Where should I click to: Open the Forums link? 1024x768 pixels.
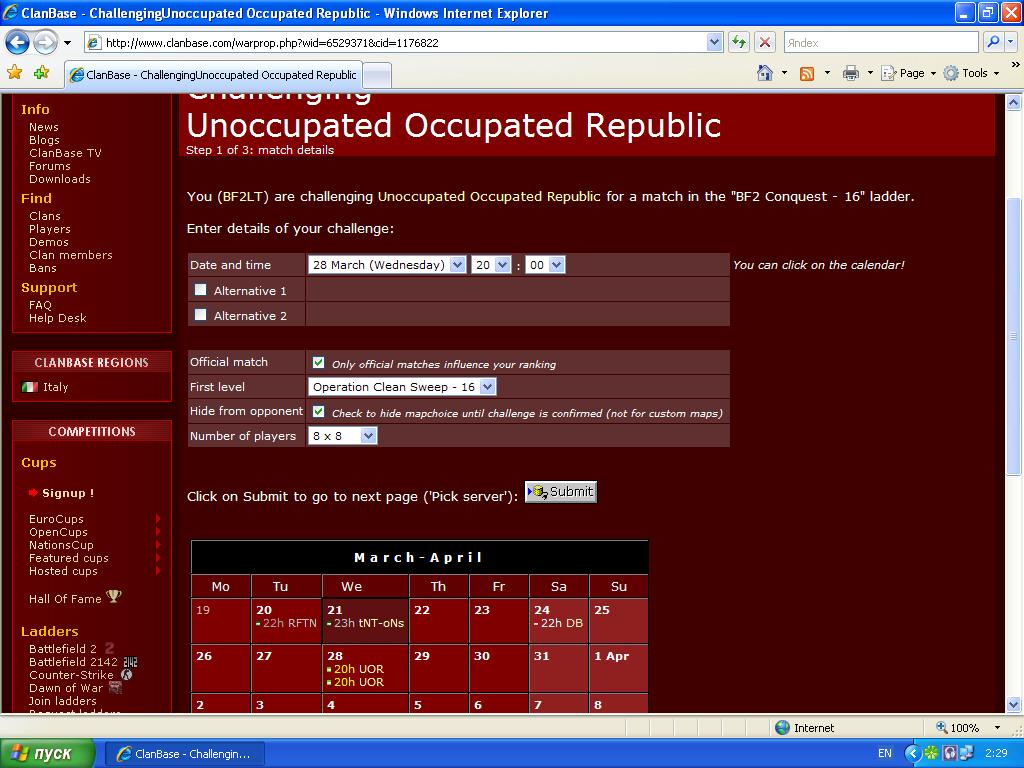(50, 166)
